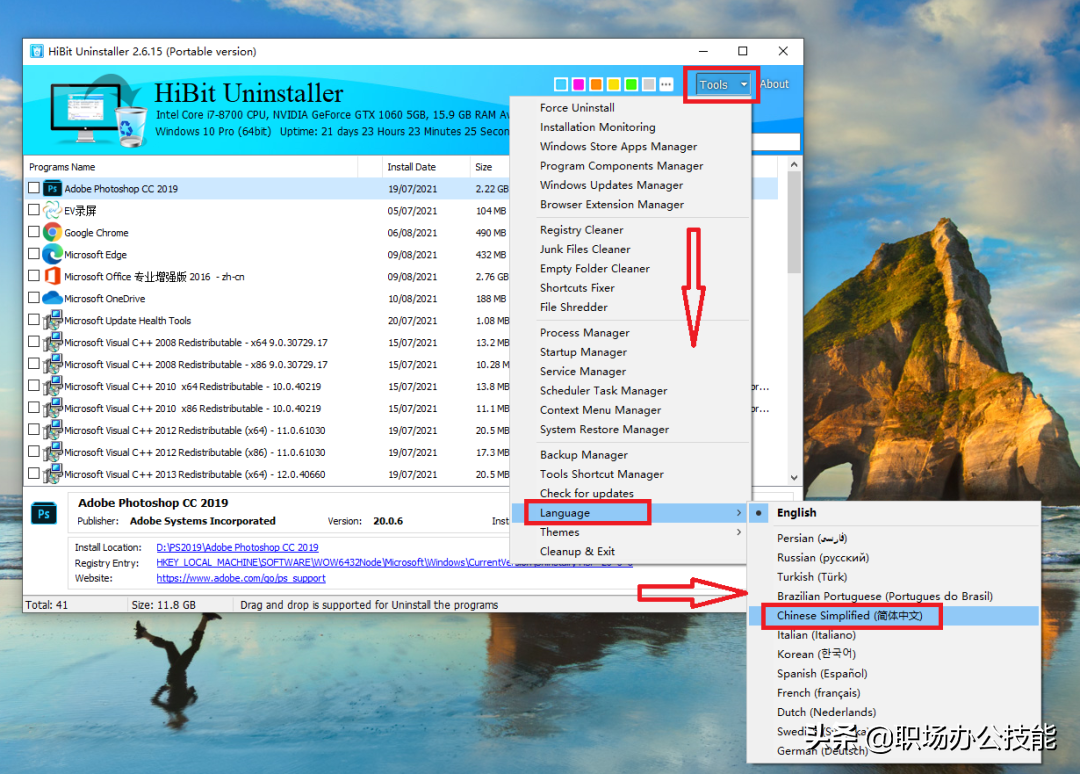
Task: Open the Photoshop install location link
Action: point(238,547)
